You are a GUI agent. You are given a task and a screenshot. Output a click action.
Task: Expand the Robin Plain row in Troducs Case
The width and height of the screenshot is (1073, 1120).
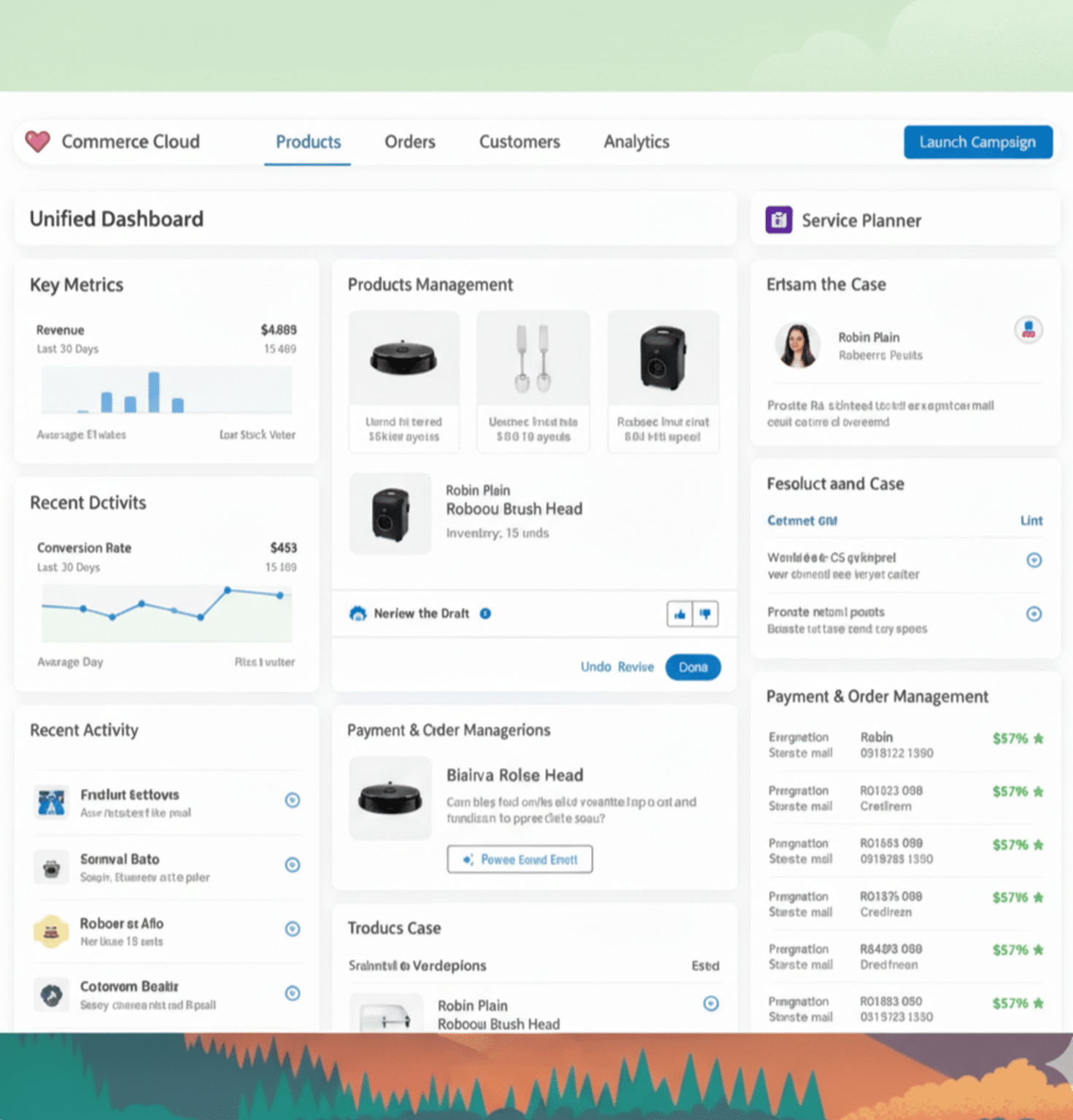pyautogui.click(x=711, y=1004)
